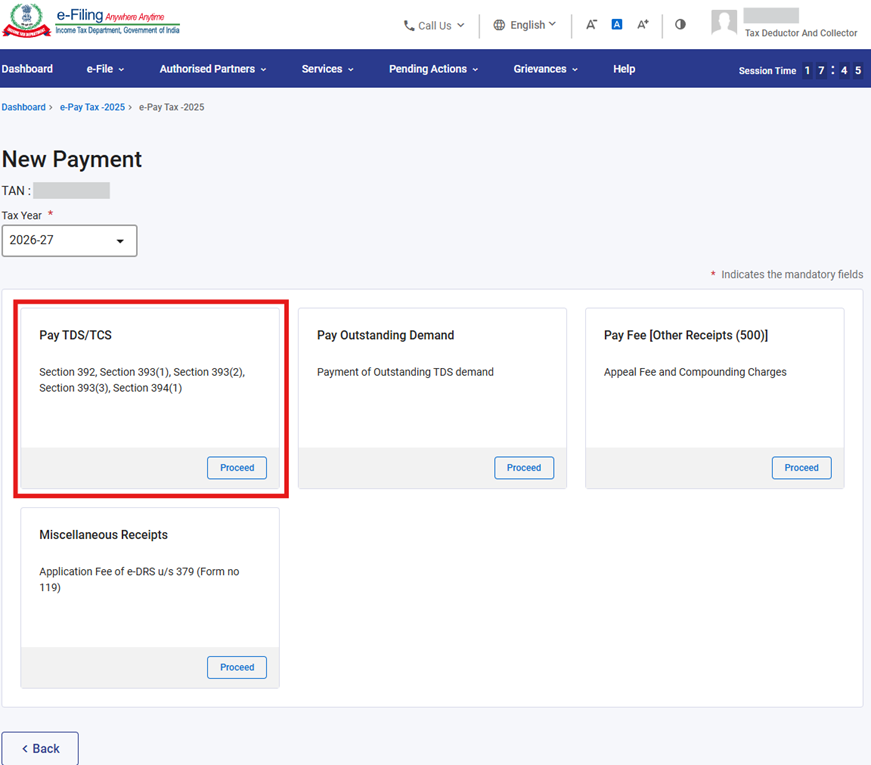Open the Grievances menu
Image resolution: width=871 pixels, height=765 pixels.
click(546, 69)
